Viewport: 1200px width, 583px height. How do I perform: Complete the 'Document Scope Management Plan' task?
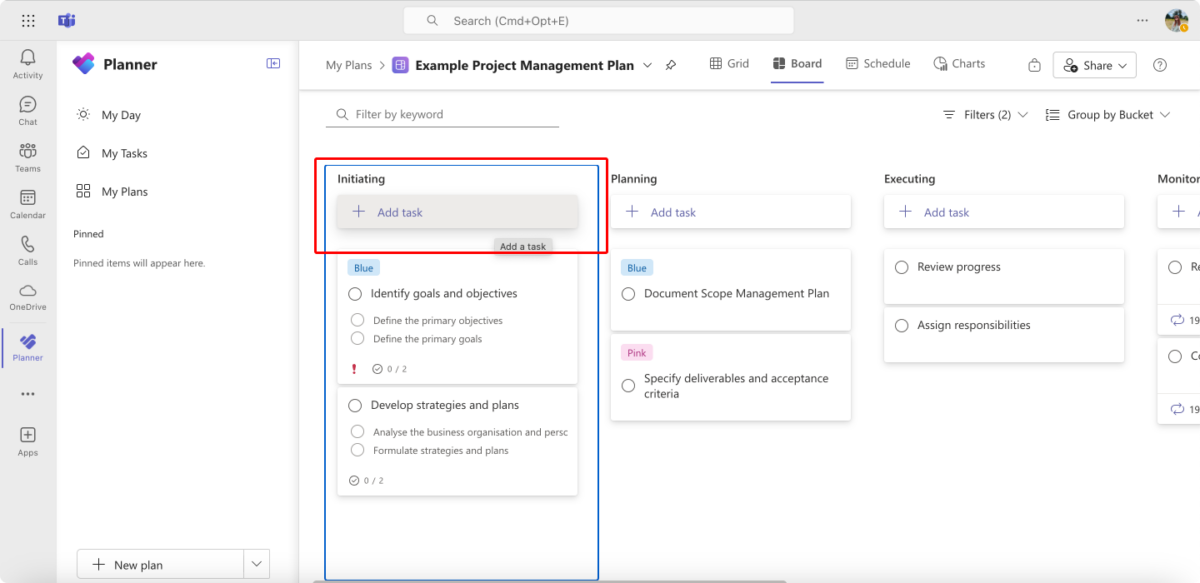click(630, 293)
